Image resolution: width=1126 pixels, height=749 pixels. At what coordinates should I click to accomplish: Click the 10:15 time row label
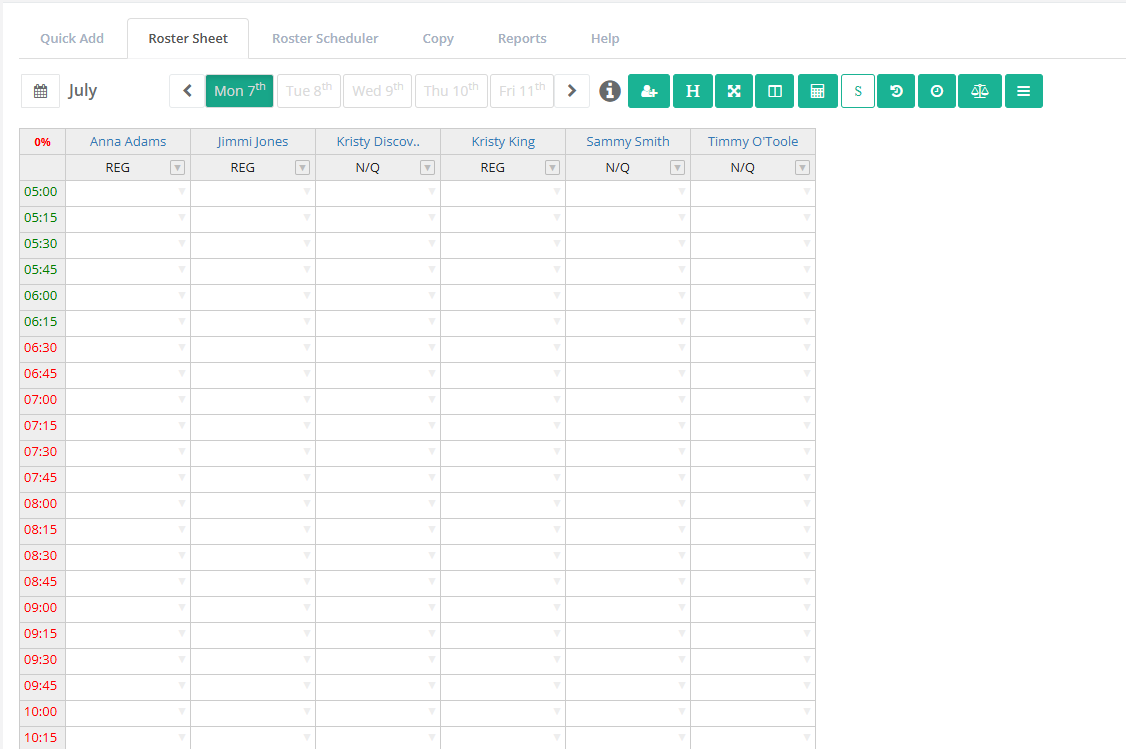tap(41, 738)
